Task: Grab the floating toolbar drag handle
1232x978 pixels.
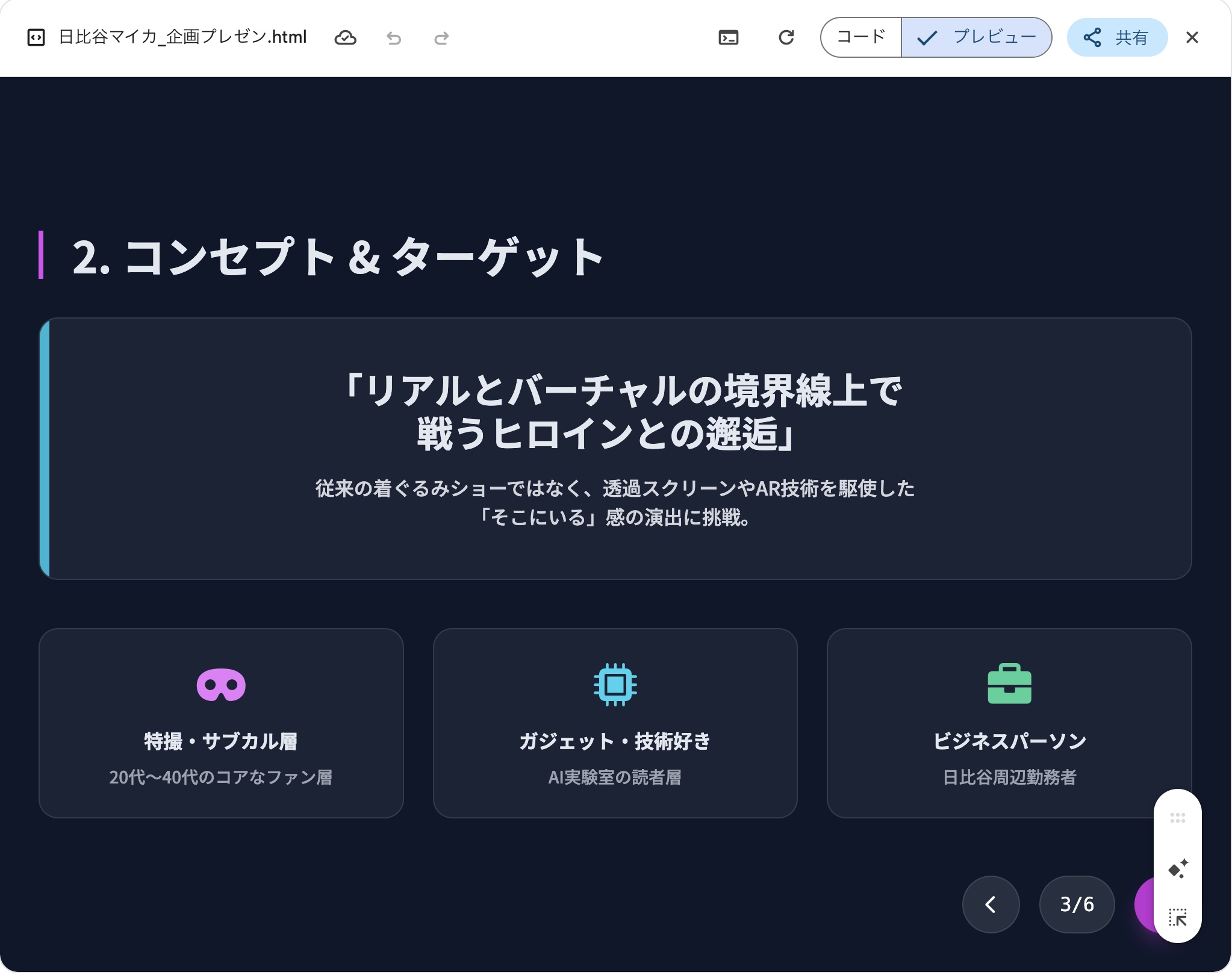Action: point(1177,818)
